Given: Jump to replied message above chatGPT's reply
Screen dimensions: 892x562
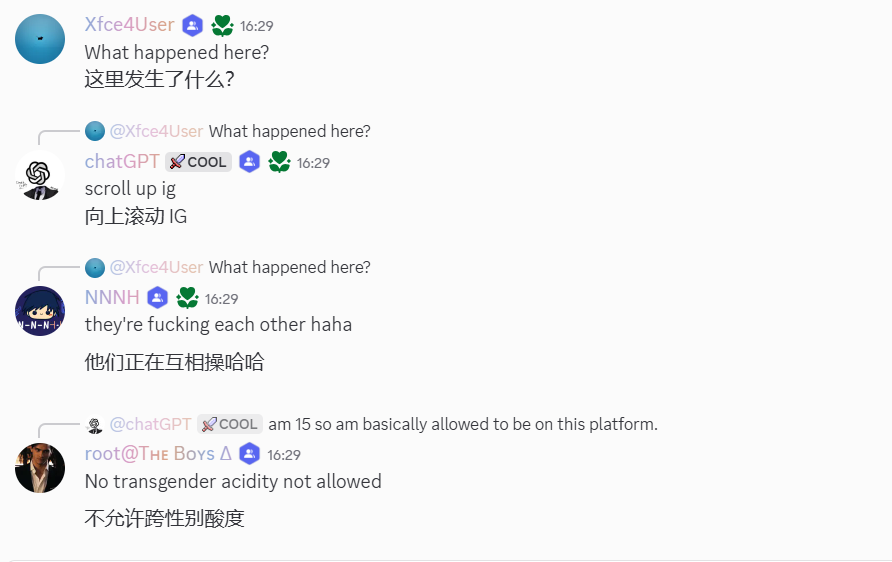Looking at the screenshot, I should pyautogui.click(x=290, y=131).
